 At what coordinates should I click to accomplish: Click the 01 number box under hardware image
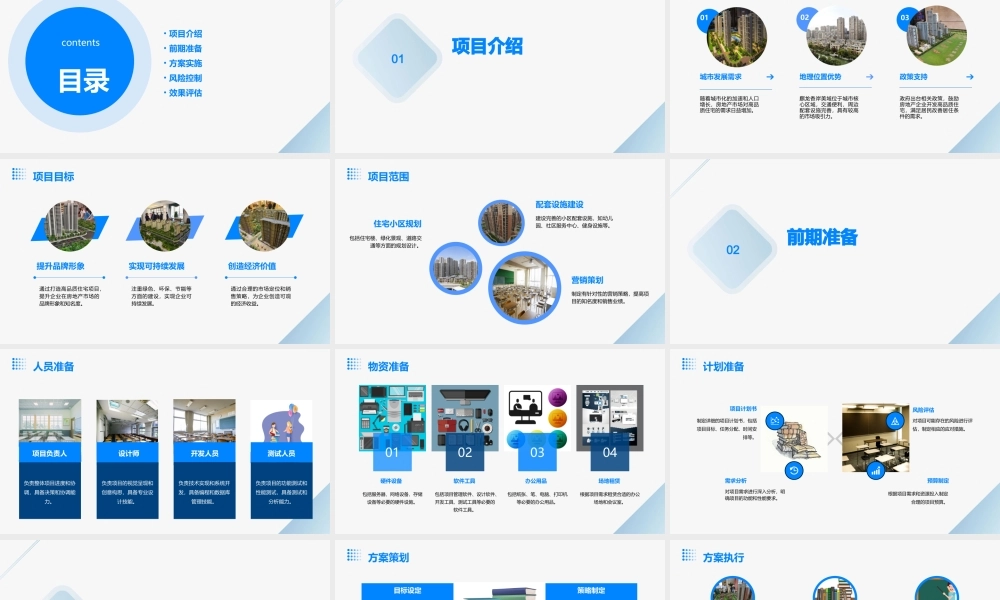coord(392,452)
